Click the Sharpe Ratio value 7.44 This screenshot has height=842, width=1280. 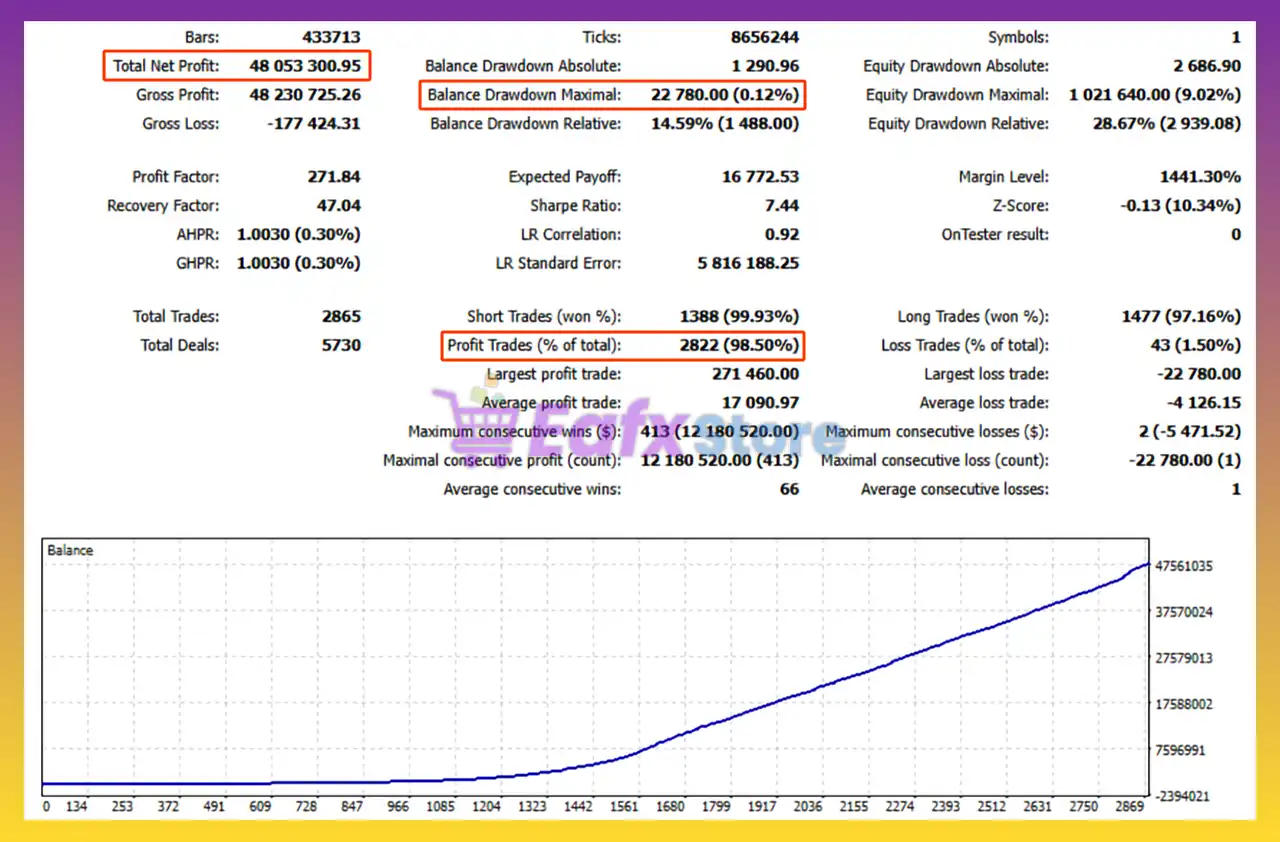(781, 206)
